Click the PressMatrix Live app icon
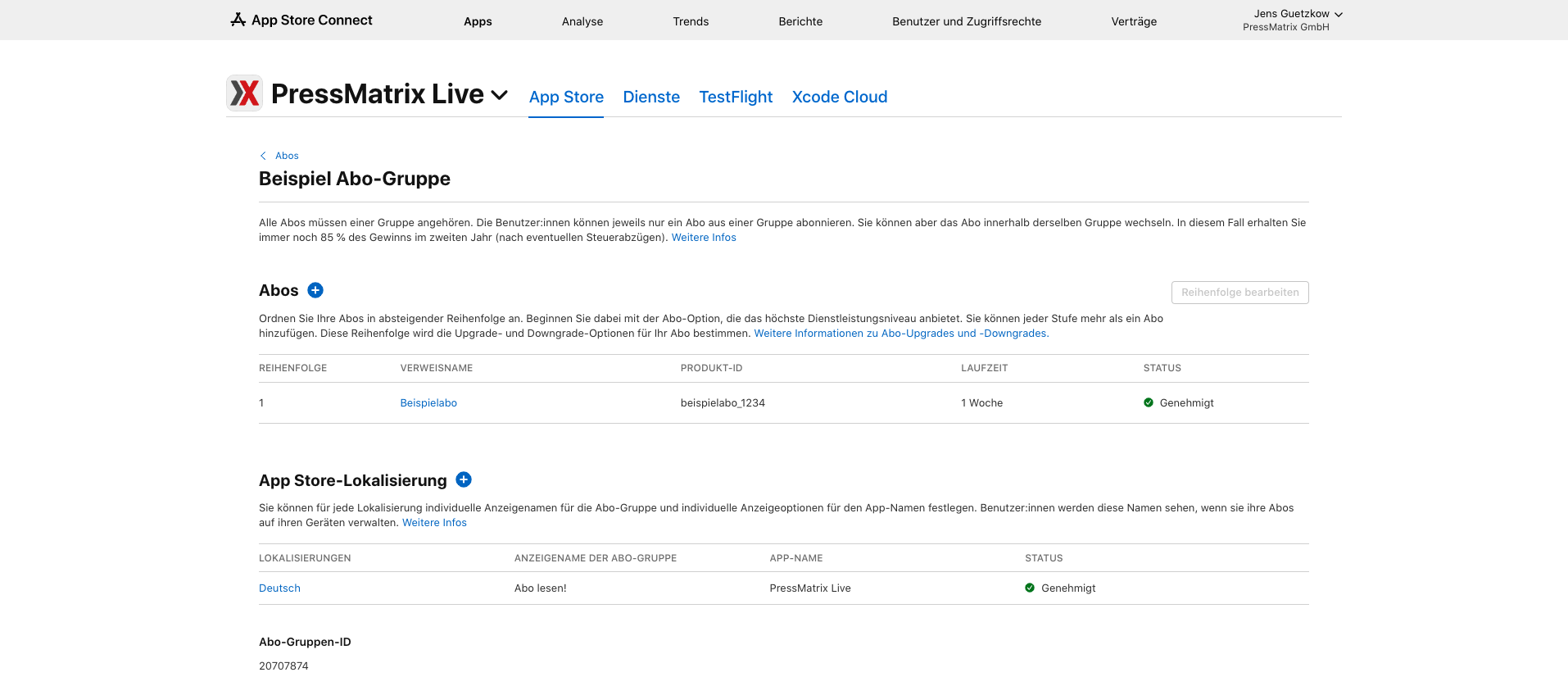Screen dimensions: 1568x695 point(244,93)
